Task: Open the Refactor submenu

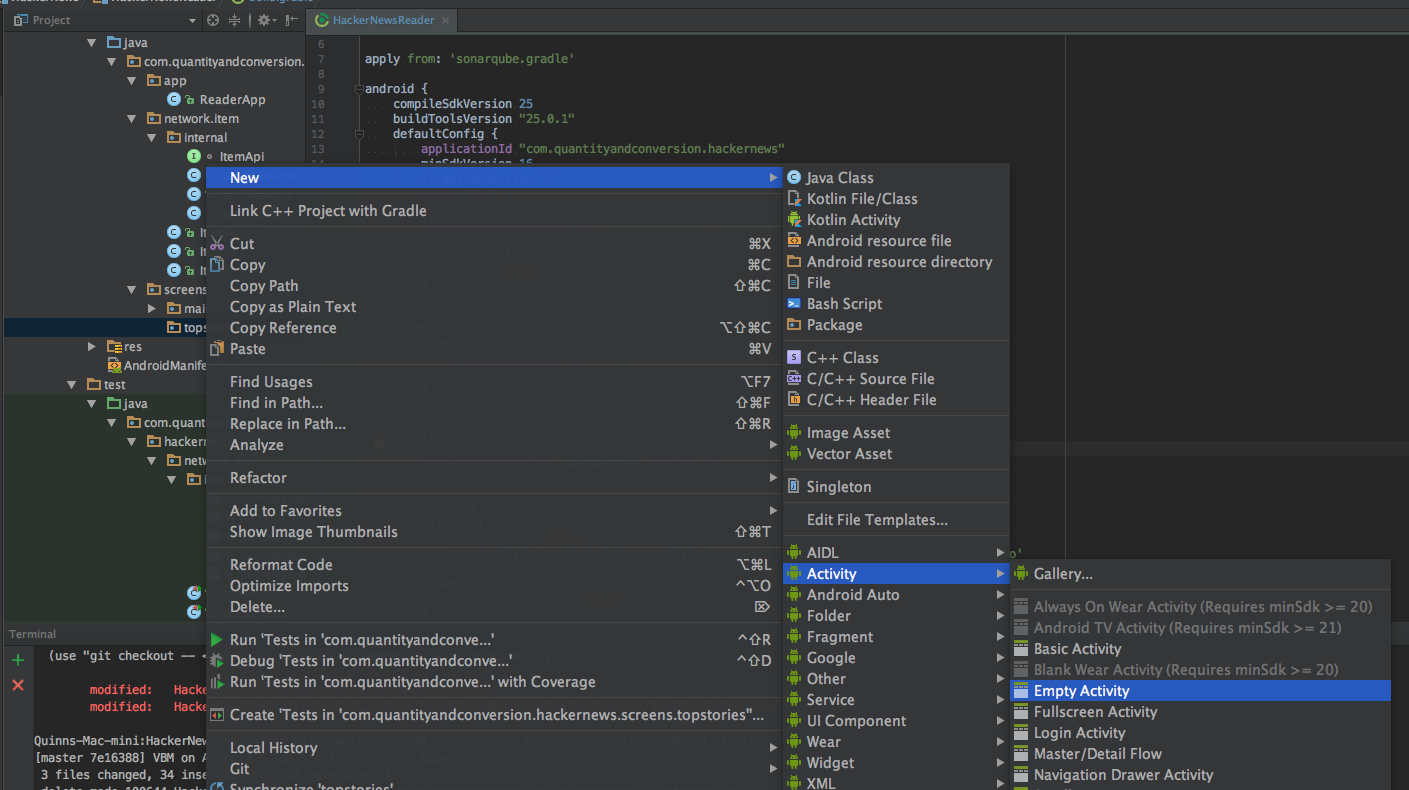Action: [x=494, y=478]
